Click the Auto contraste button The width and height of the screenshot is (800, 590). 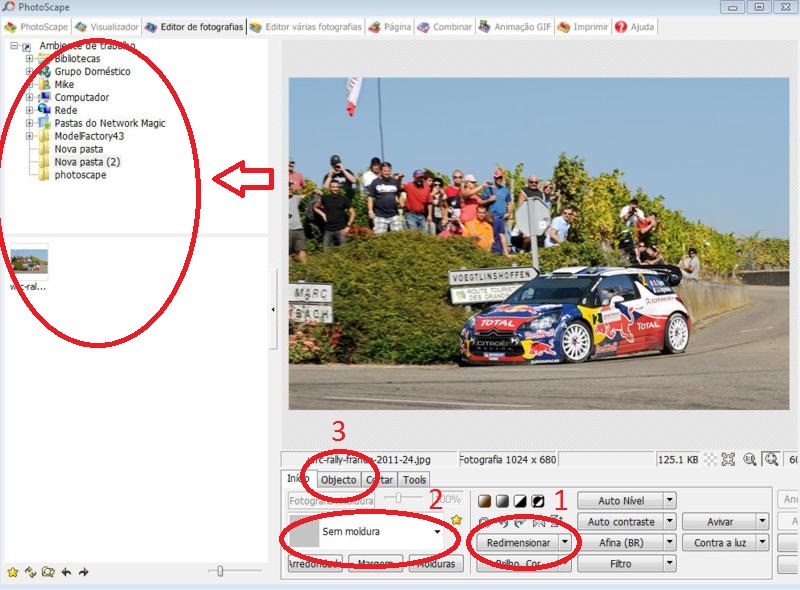coord(621,522)
